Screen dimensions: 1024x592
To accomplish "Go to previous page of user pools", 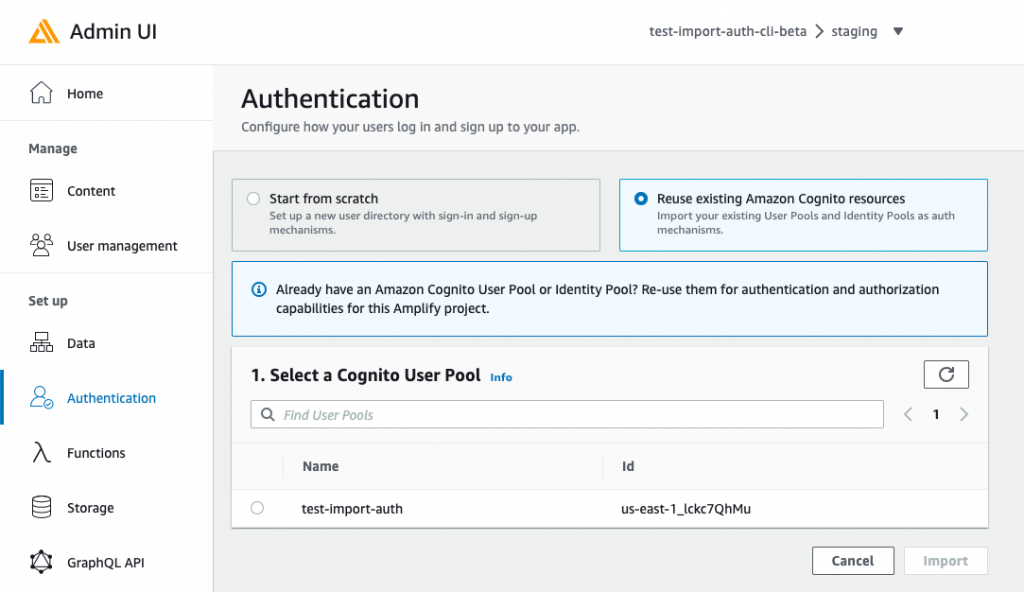I will 908,413.
